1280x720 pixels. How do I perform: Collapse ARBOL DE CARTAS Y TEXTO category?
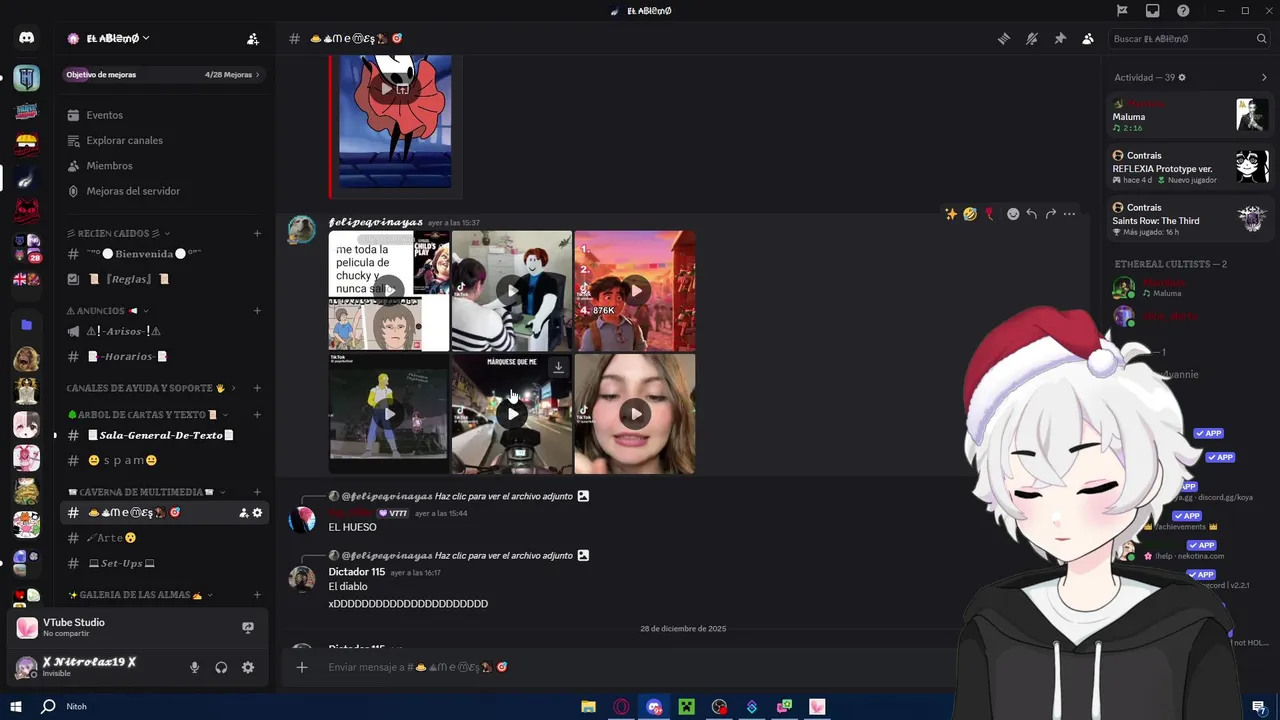tap(147, 415)
